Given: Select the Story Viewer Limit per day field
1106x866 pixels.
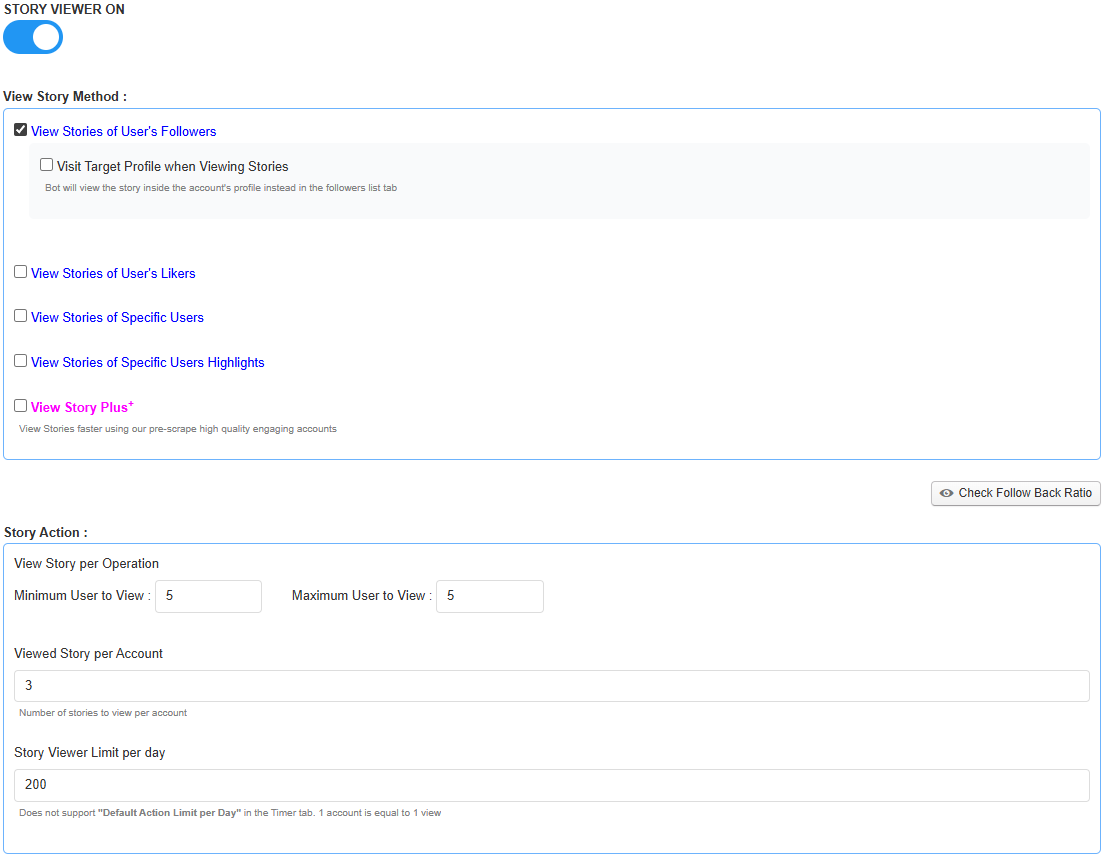Looking at the screenshot, I should [551, 785].
